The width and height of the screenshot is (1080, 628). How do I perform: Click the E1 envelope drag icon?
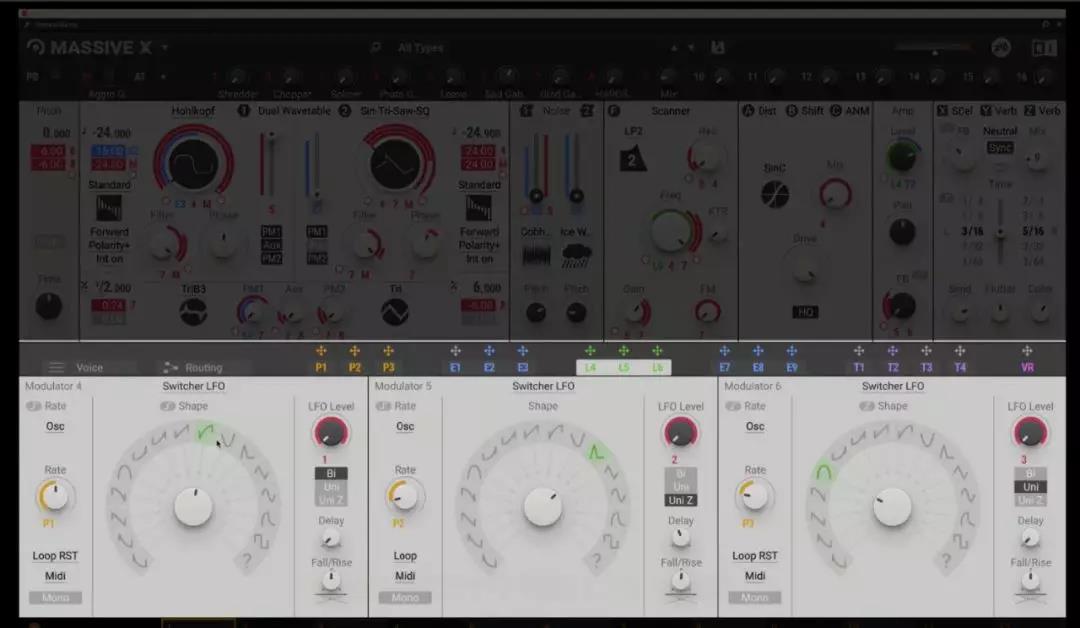pos(455,351)
